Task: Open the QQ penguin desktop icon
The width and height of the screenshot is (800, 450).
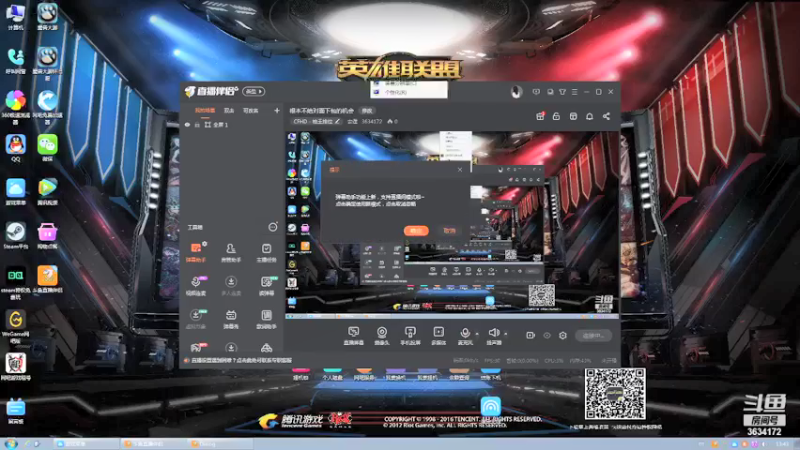Action: coord(15,148)
